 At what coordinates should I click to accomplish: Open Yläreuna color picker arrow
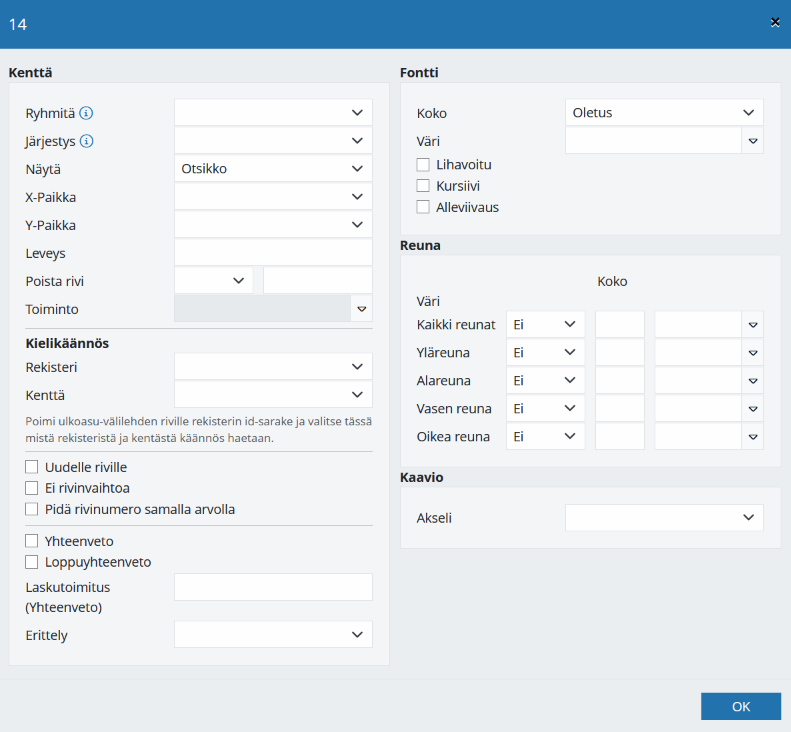[x=753, y=353]
